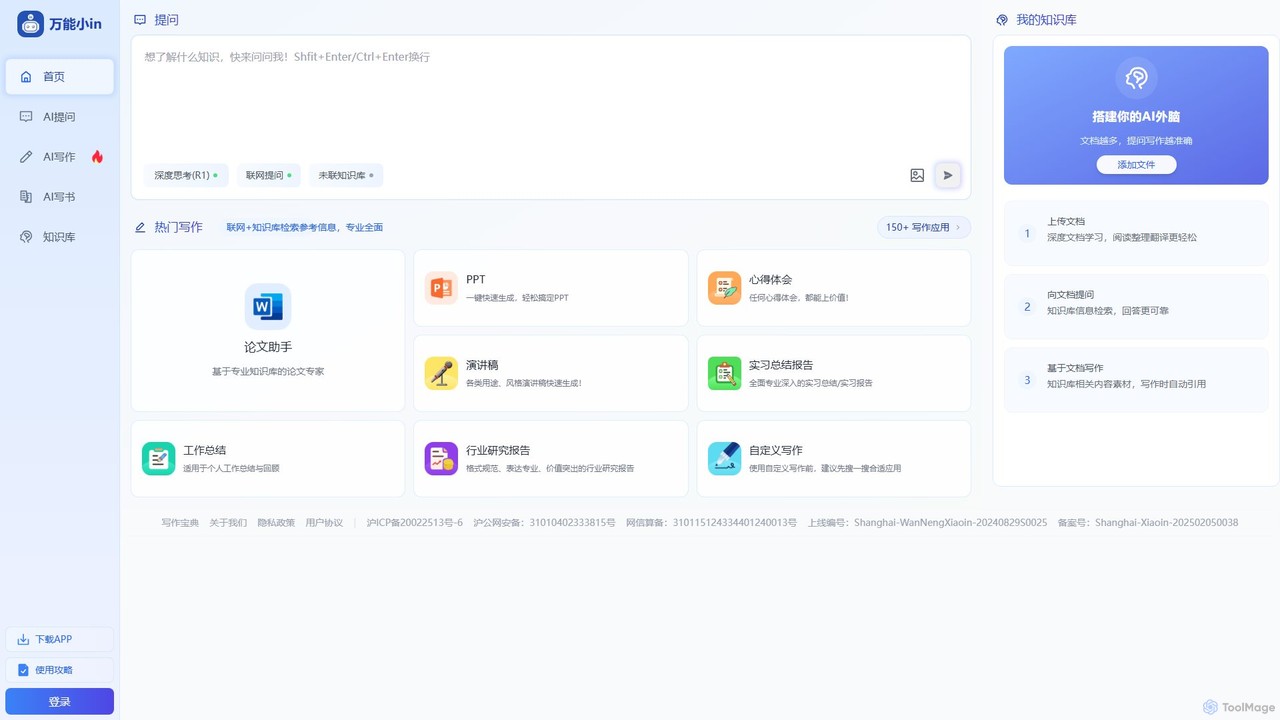
Task: Switch to AI写书 in the sidebar
Action: [x=60, y=197]
